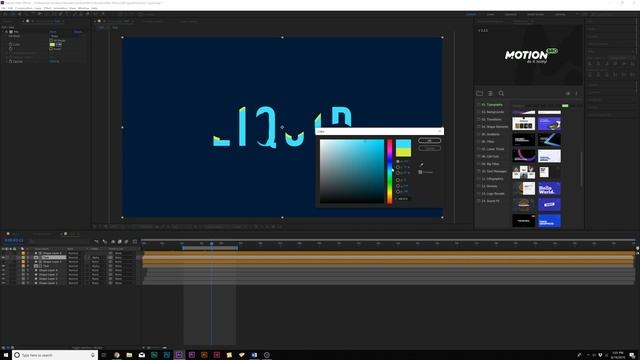Viewport: 640px width, 360px height.
Task: Open parent dropdown for Shape Layer 4
Action: coord(124,270)
